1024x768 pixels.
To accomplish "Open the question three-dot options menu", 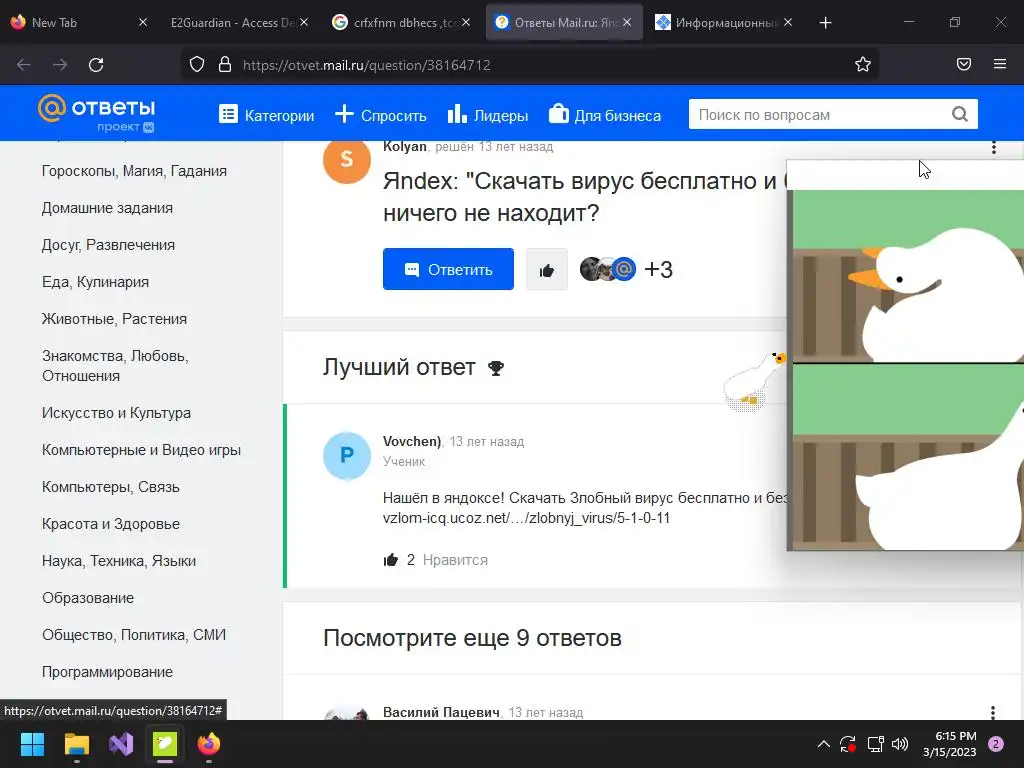I will [993, 148].
